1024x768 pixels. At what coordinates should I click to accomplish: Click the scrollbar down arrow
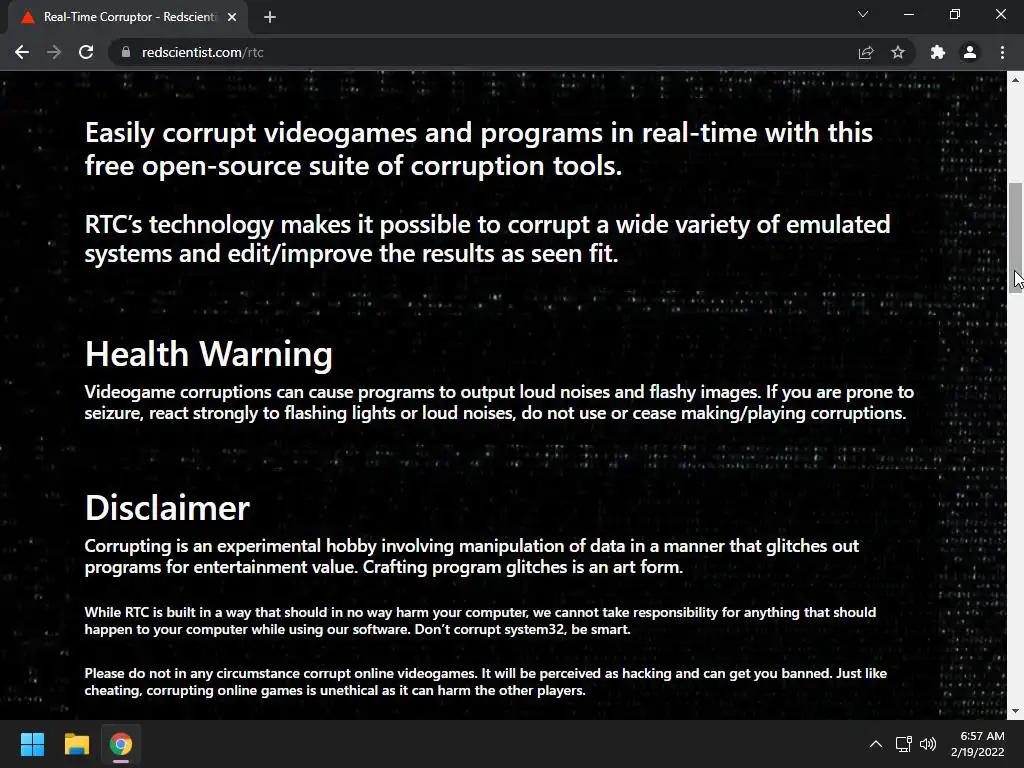pos(1015,712)
